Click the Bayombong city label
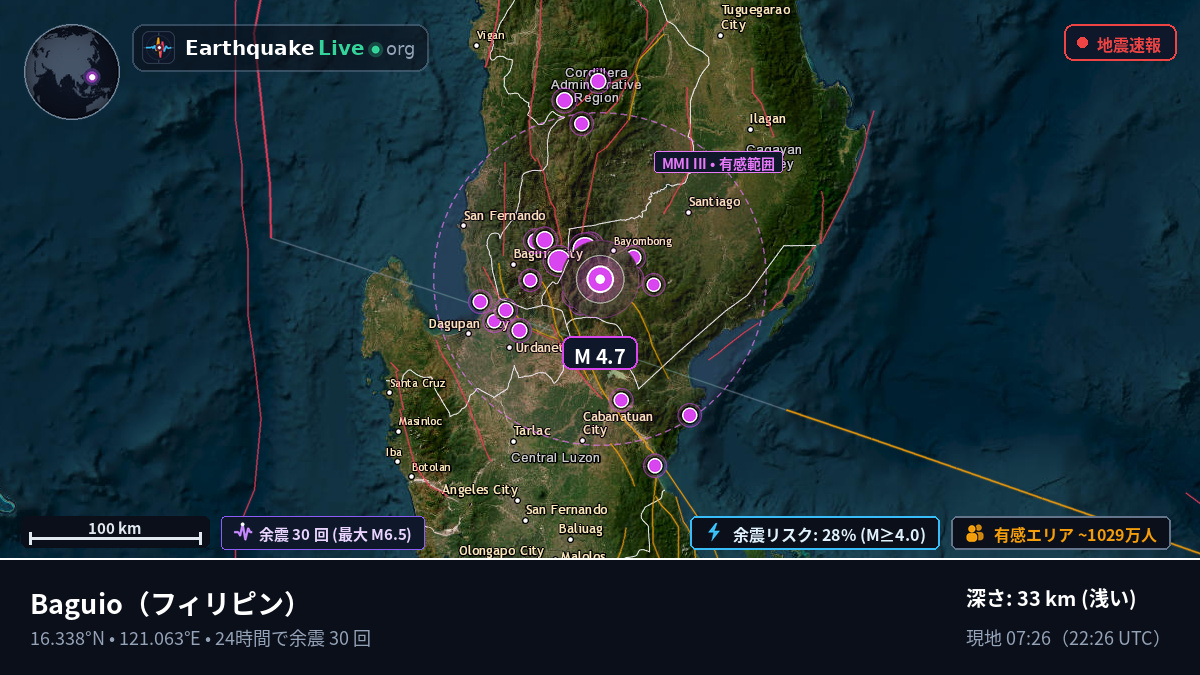 click(x=643, y=241)
